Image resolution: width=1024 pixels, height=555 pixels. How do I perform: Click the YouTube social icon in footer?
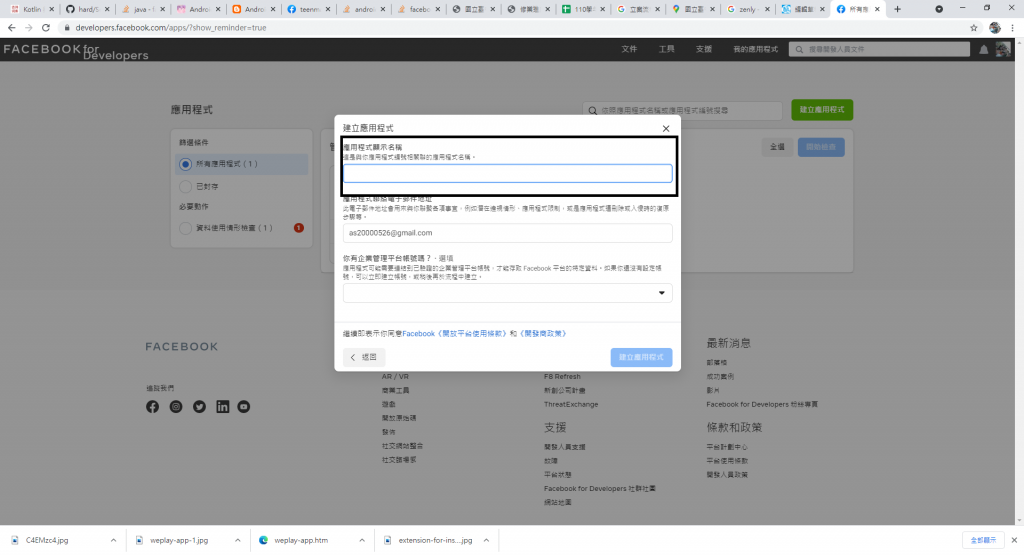244,407
